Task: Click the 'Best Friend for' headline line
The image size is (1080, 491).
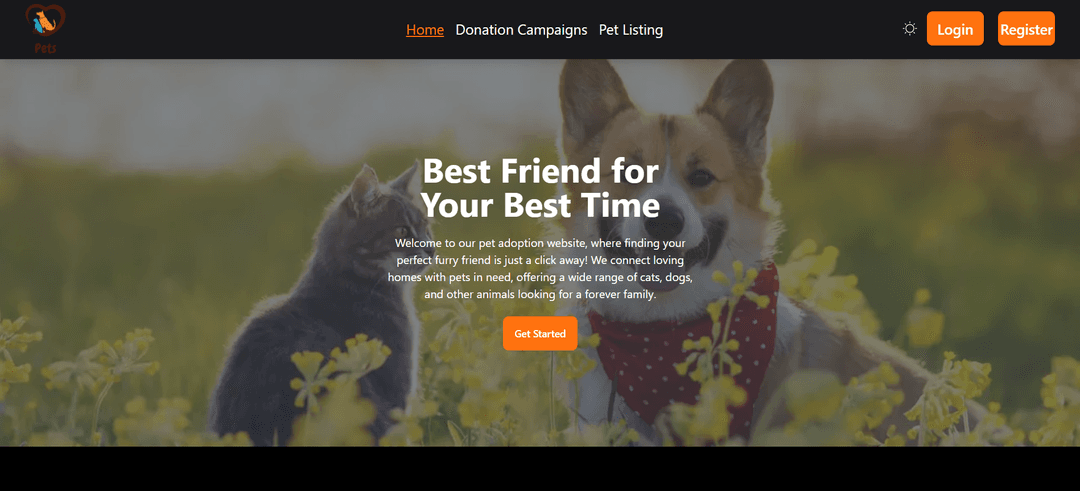Action: 541,171
